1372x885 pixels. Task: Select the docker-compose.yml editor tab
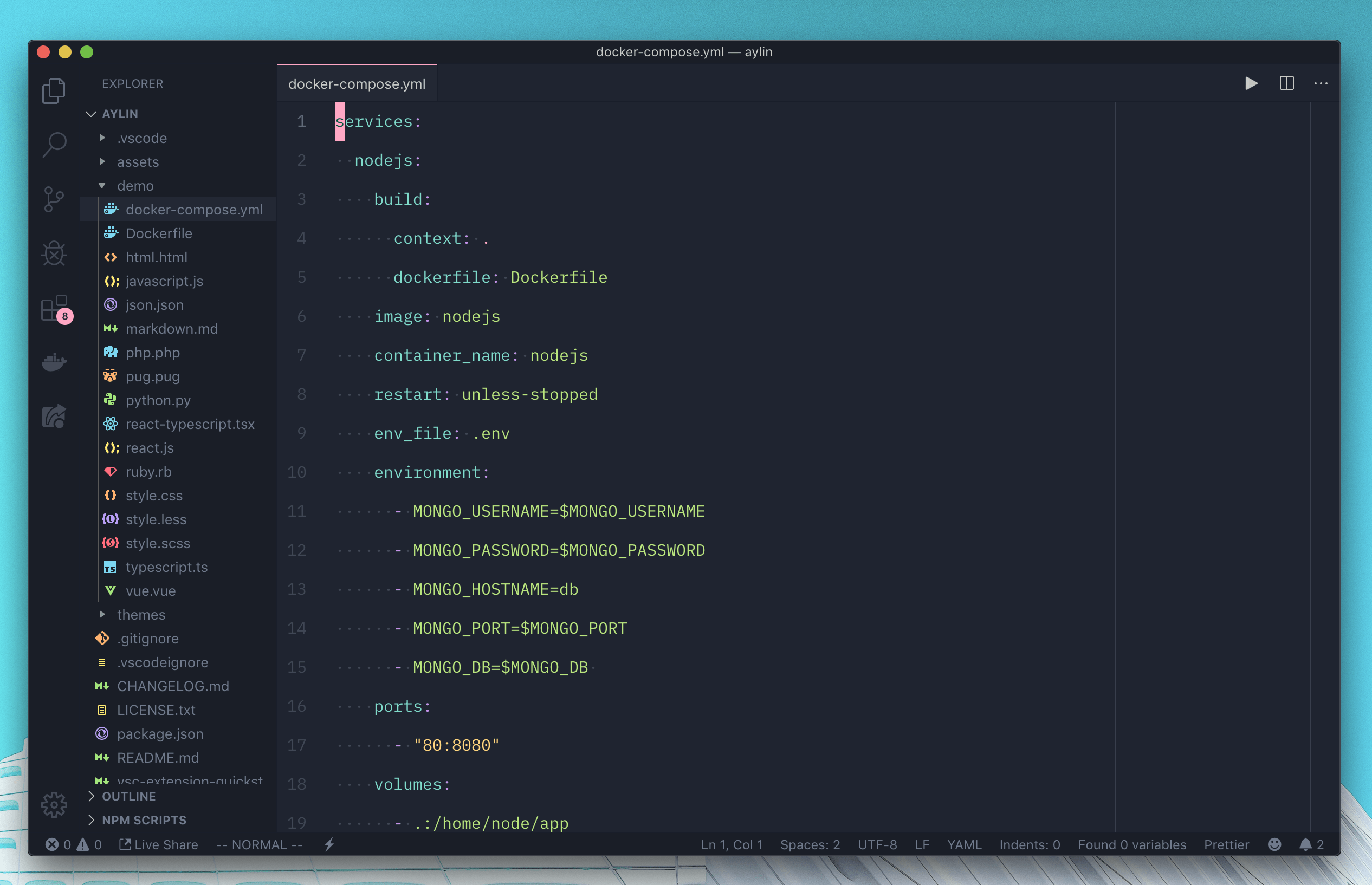point(357,84)
